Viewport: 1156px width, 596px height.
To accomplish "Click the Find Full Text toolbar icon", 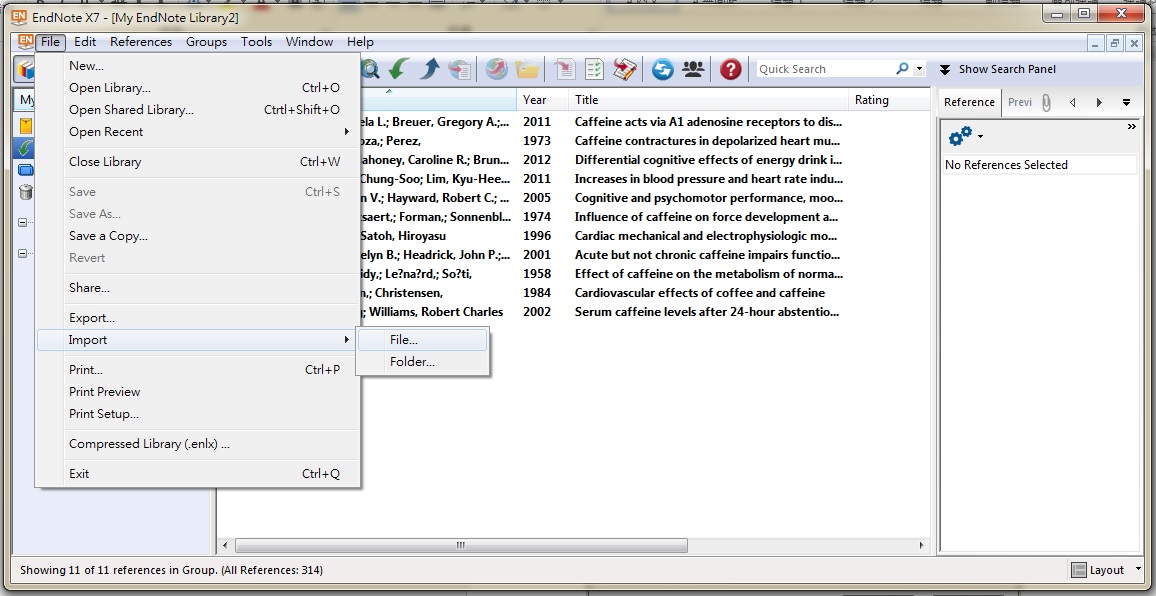I will click(459, 69).
